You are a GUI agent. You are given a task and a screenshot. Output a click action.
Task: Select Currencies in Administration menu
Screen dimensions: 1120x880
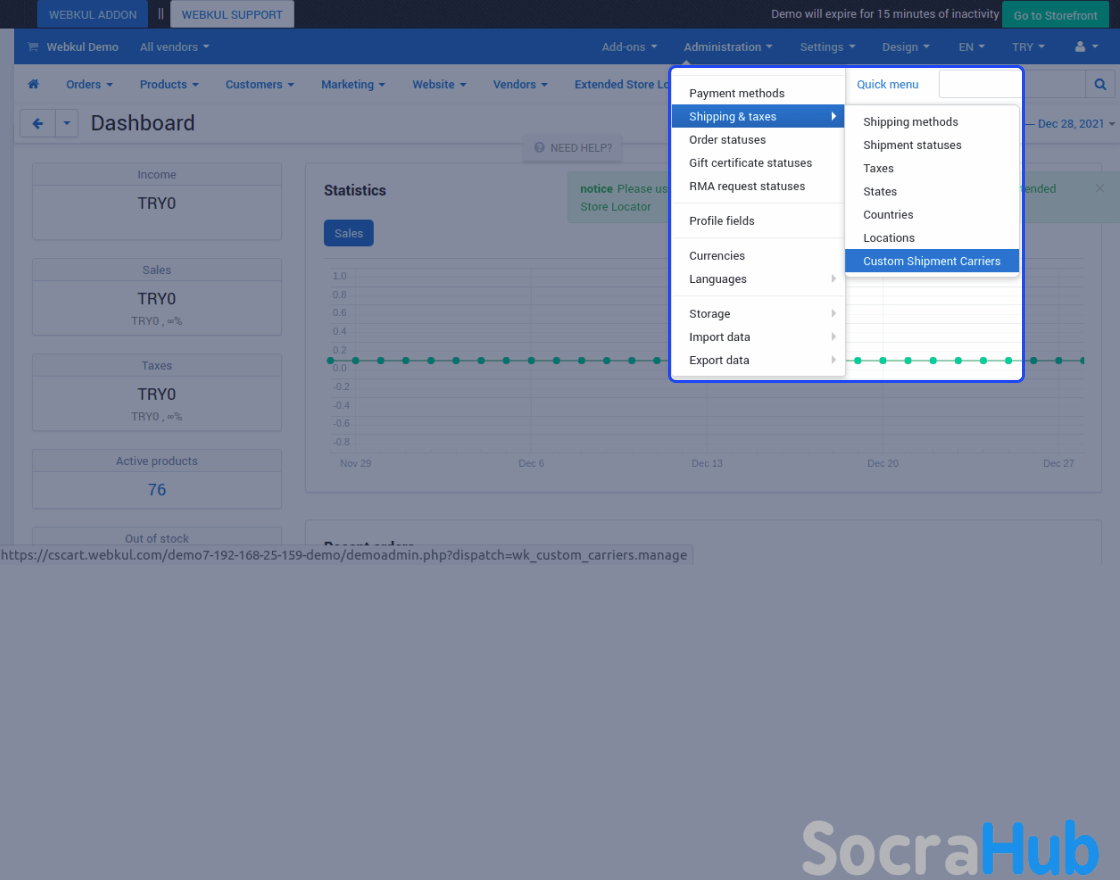tap(716, 256)
